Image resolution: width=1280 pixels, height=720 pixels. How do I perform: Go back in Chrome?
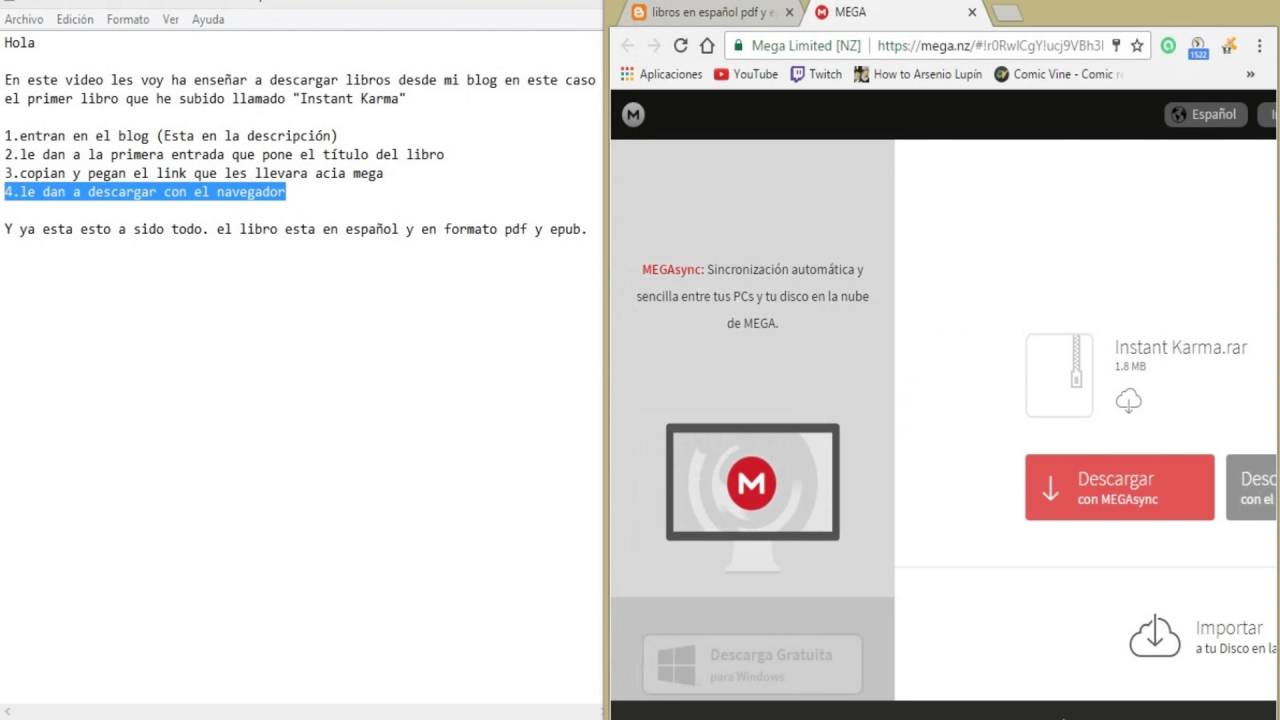coord(627,45)
